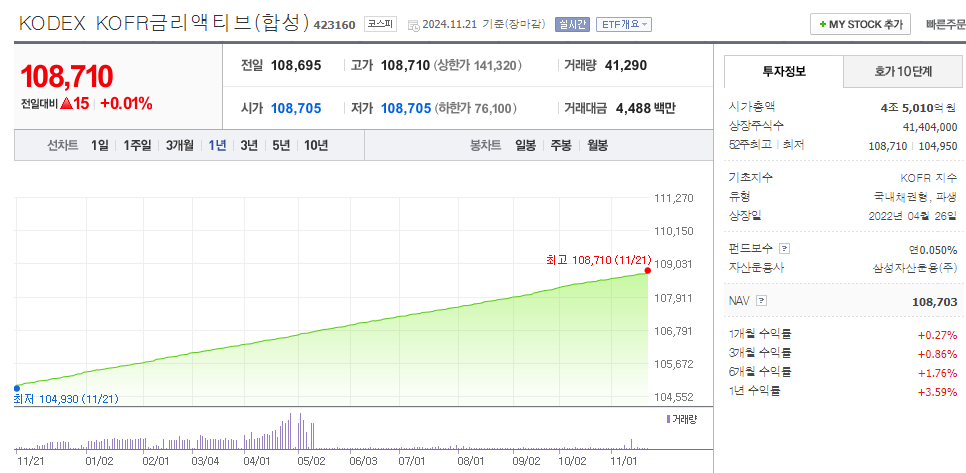Viewport: 966px width, 473px height.
Task: Click the 1년 수익률 +3.59% value
Action: coord(937,391)
